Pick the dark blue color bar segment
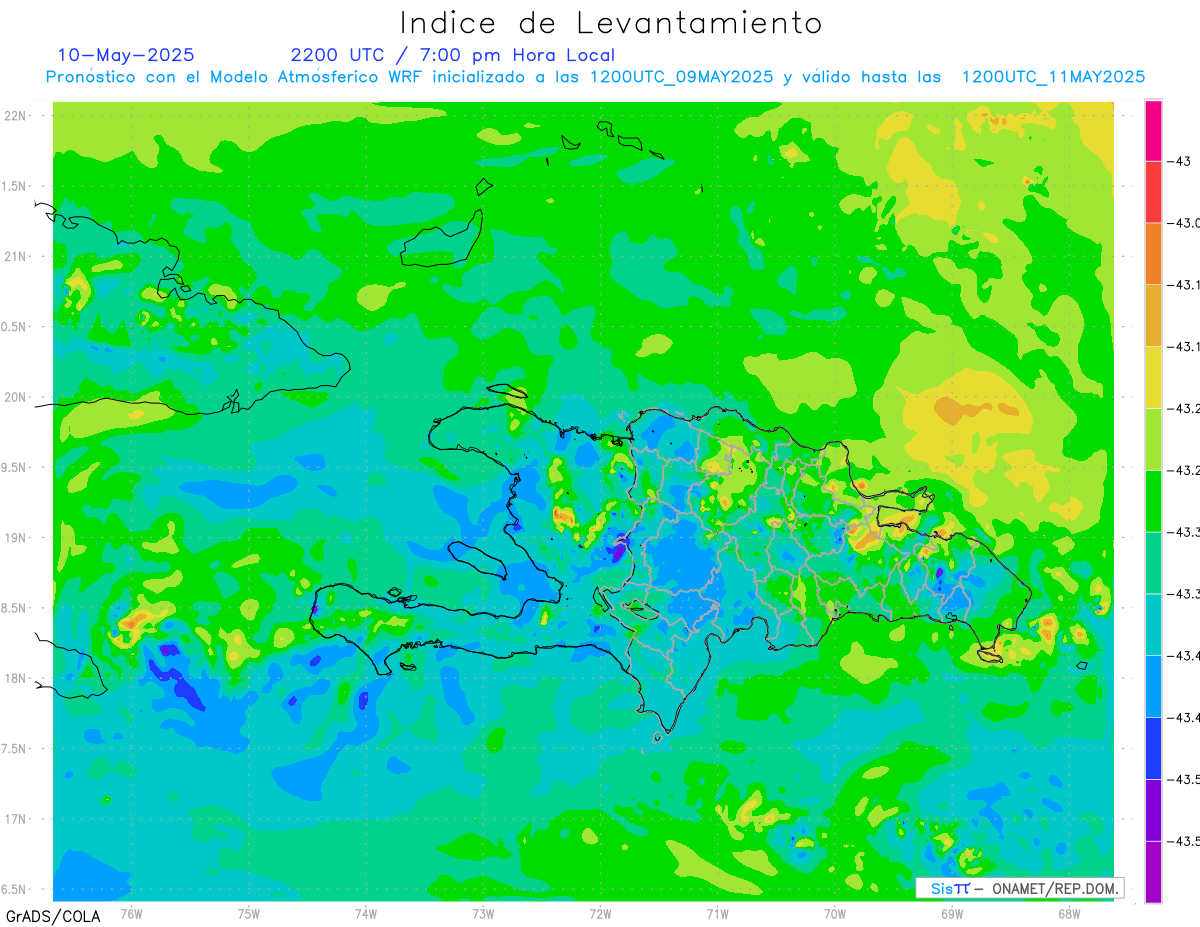The width and height of the screenshot is (1200, 927). pyautogui.click(x=1153, y=748)
